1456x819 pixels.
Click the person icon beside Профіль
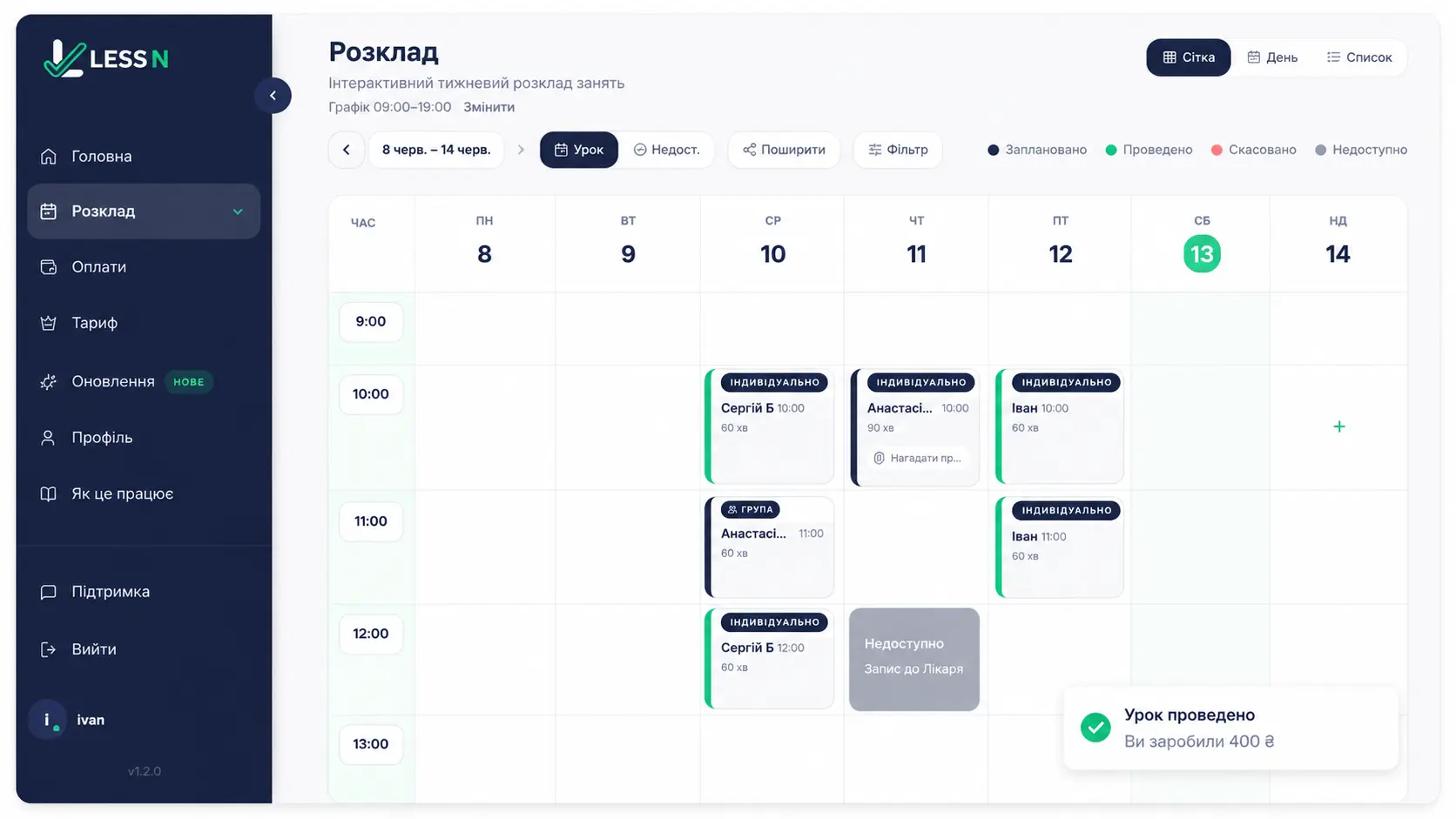(x=49, y=438)
